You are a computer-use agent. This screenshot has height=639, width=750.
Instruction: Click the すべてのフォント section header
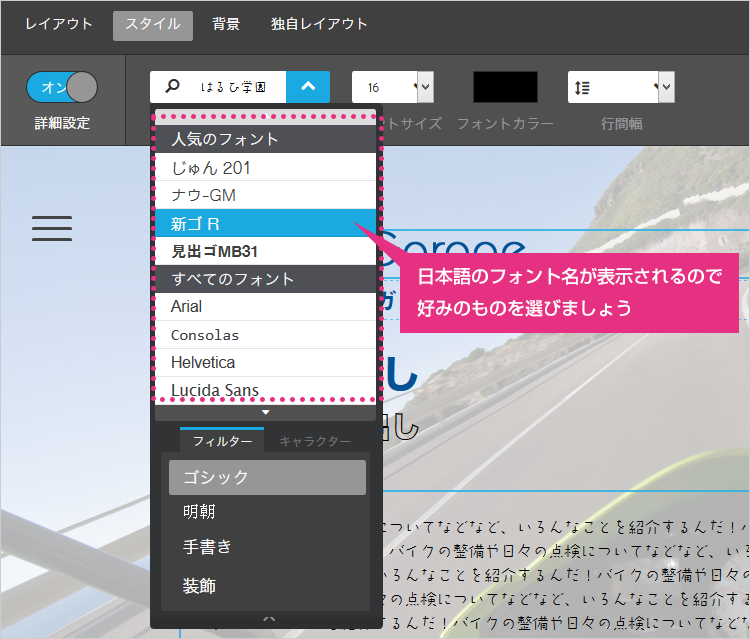point(265,279)
